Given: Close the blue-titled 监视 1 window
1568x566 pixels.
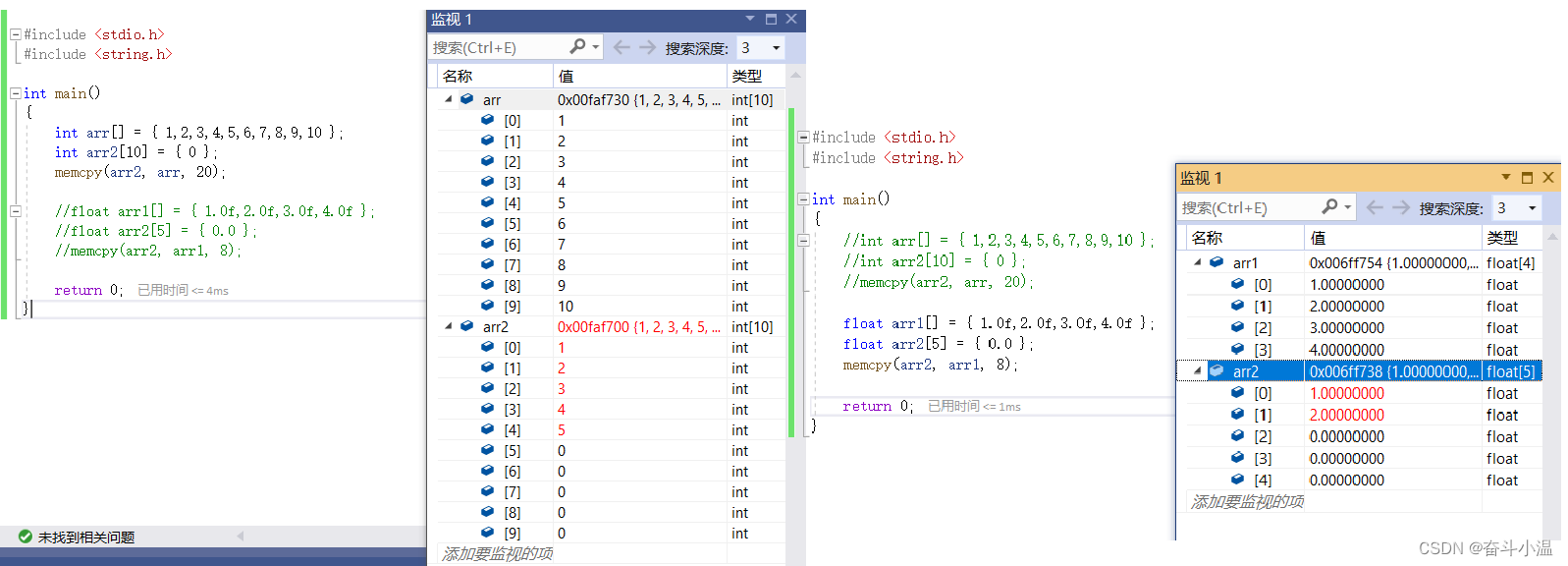Looking at the screenshot, I should pos(791,19).
